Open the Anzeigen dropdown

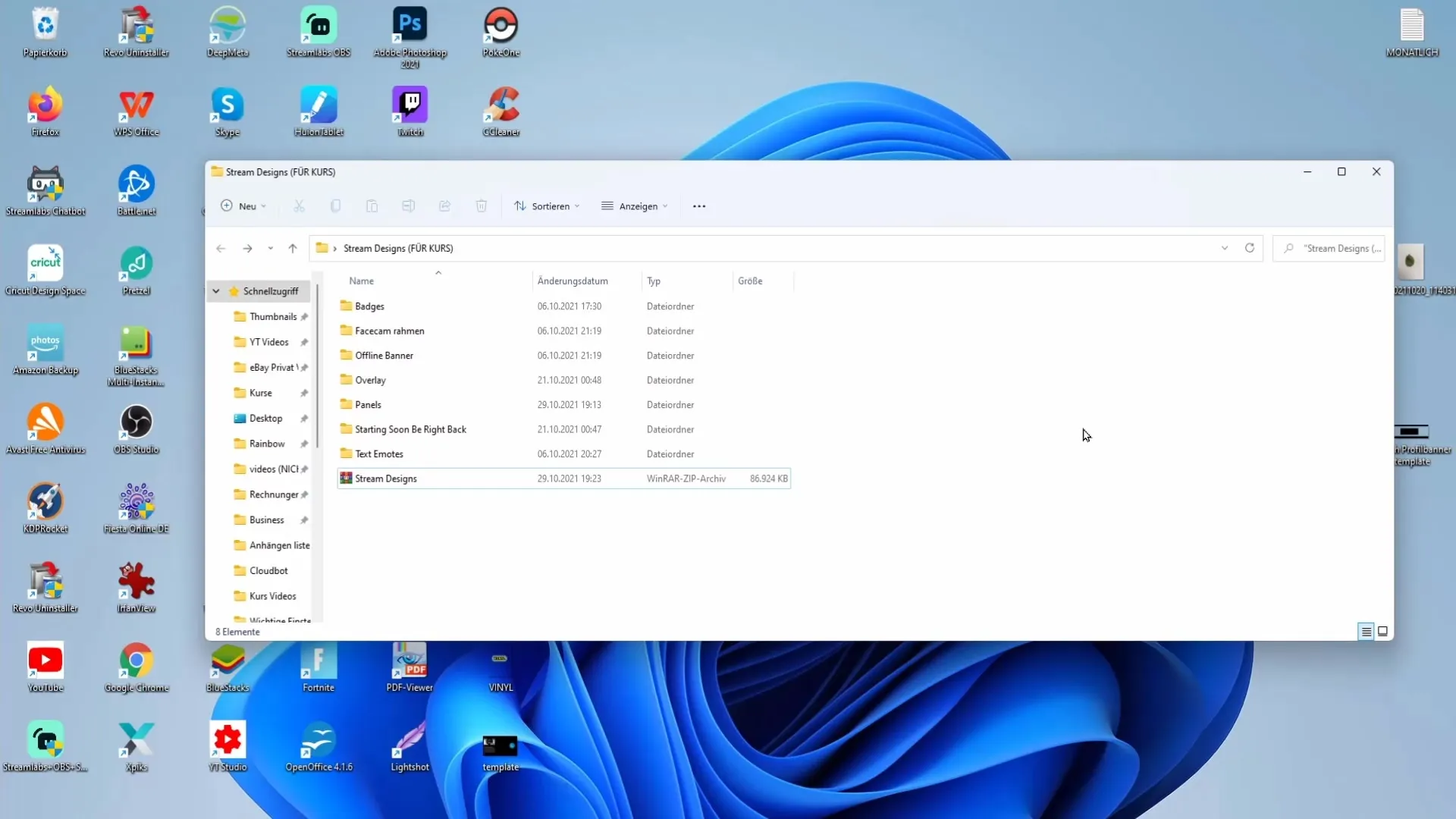pos(635,206)
